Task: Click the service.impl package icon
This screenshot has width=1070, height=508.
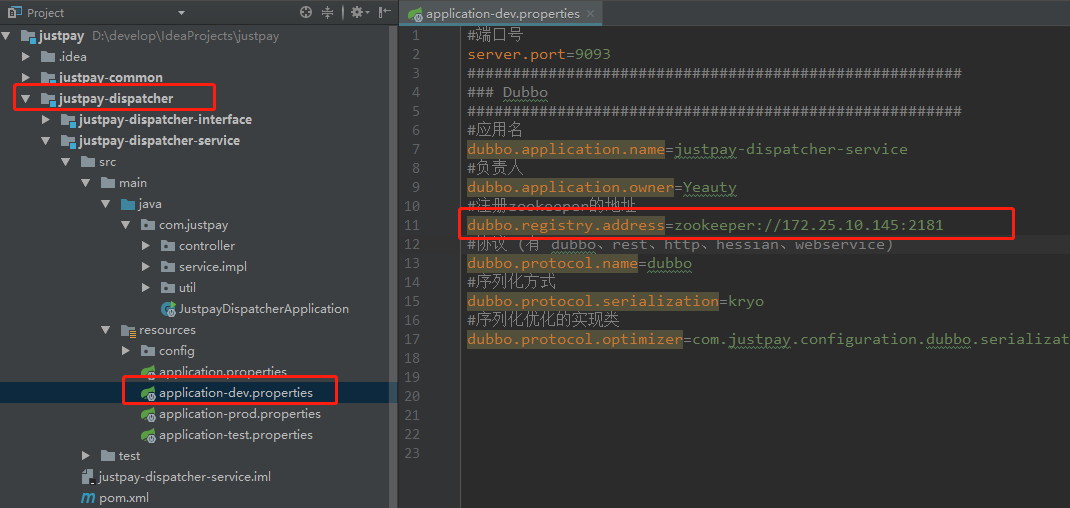Action: (167, 267)
